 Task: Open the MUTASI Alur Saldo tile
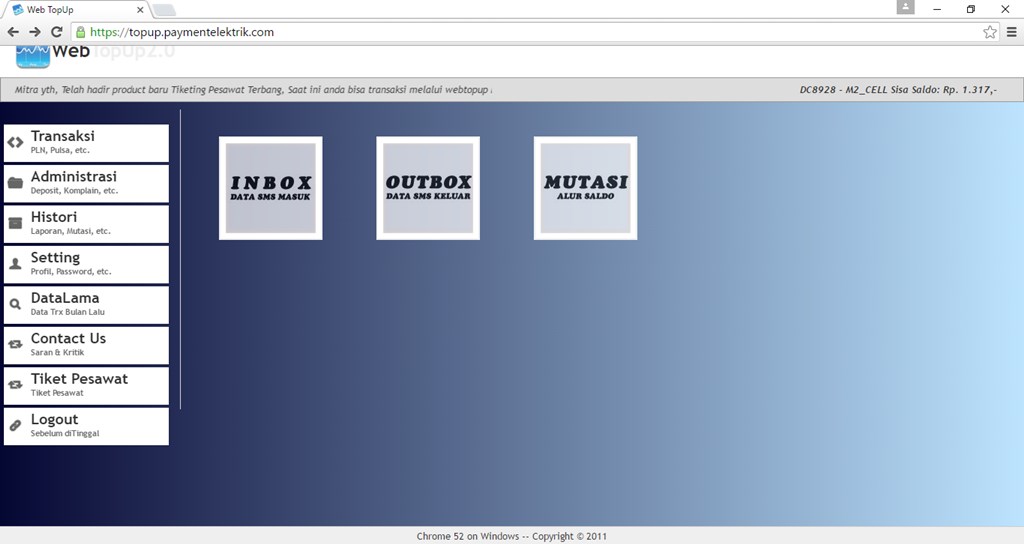(x=585, y=188)
